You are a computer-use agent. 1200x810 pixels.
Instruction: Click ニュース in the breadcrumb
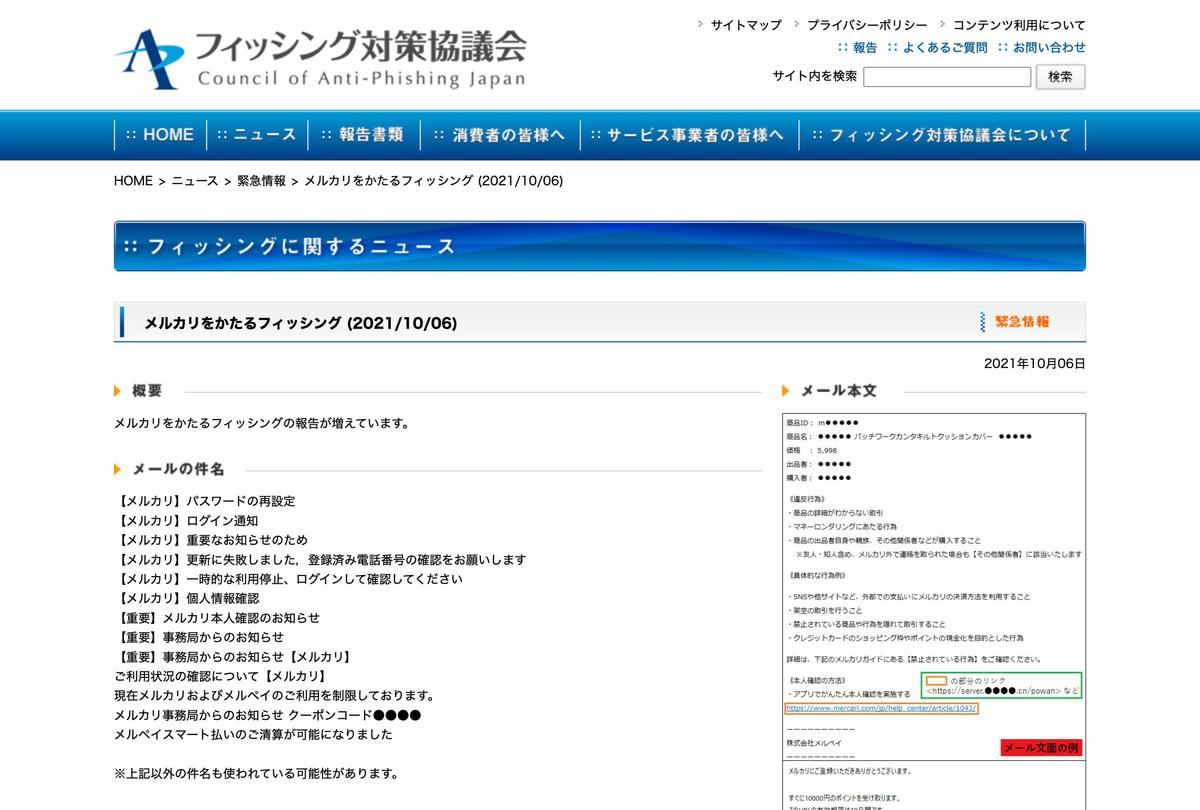[x=194, y=181]
